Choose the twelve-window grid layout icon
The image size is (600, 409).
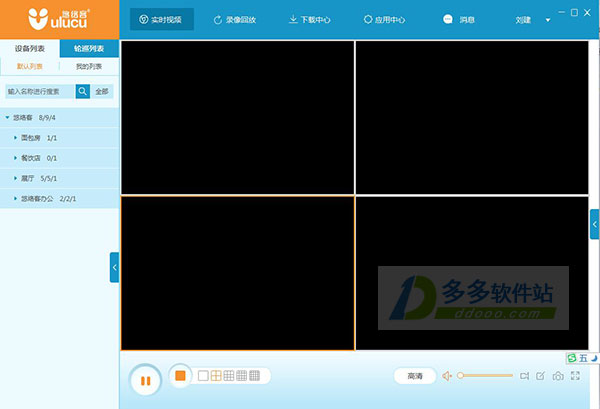241,376
